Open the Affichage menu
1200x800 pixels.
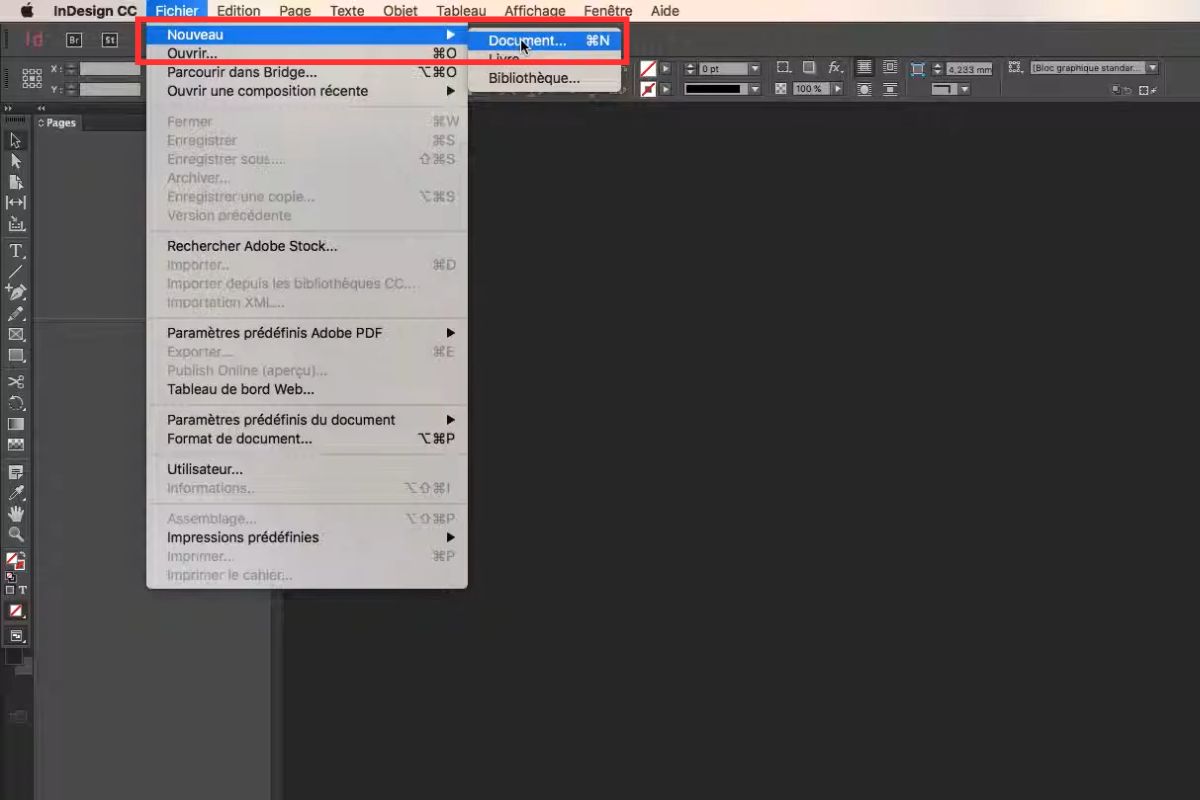point(535,11)
